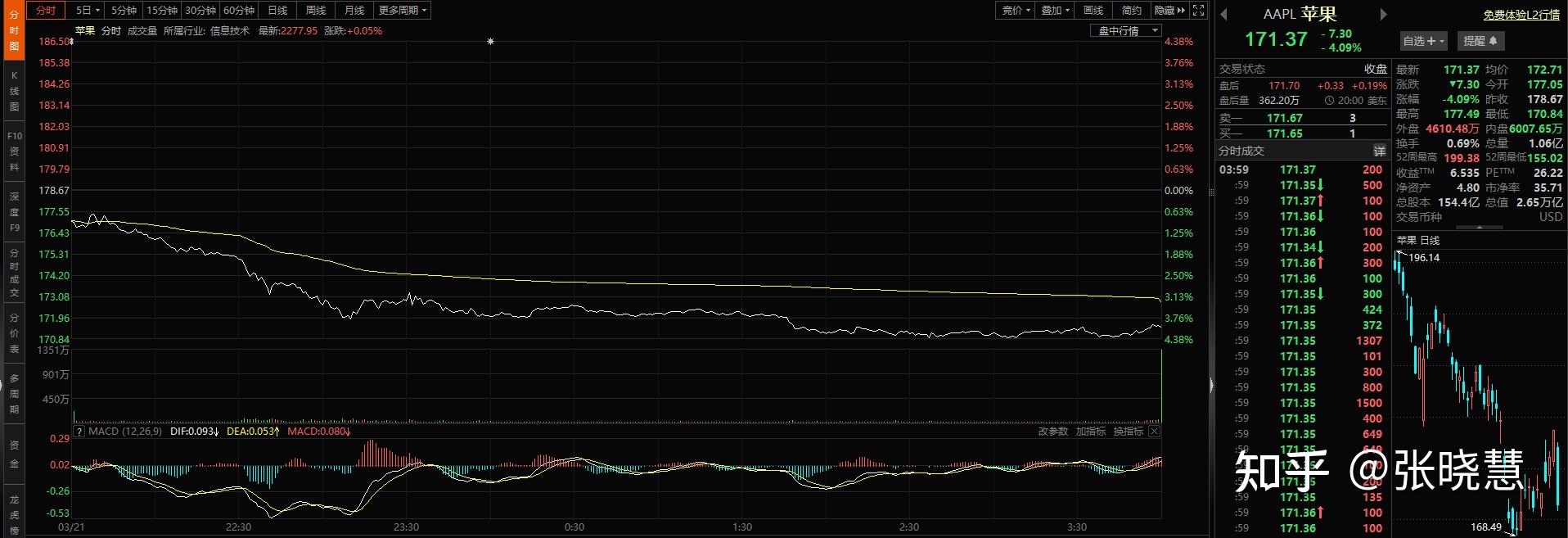Image resolution: width=1568 pixels, height=538 pixels.
Task: Open the 分时图 sidebar tab
Action: pyautogui.click(x=14, y=30)
